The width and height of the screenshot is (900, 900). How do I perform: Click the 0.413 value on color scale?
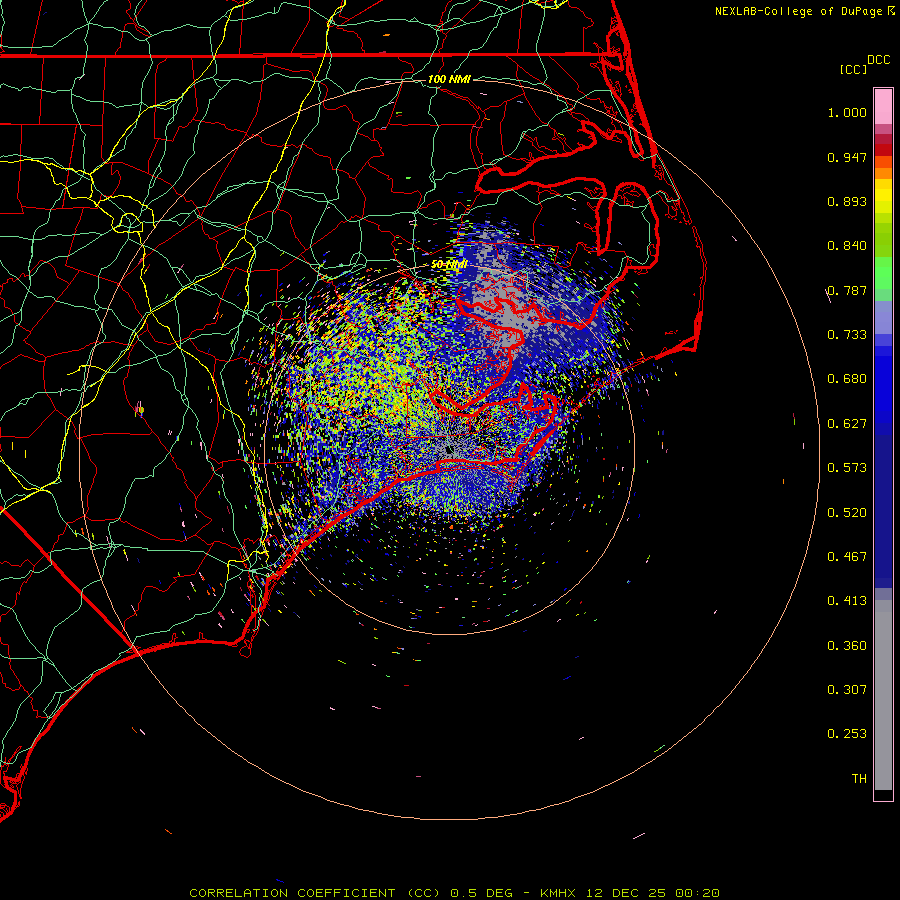(847, 601)
